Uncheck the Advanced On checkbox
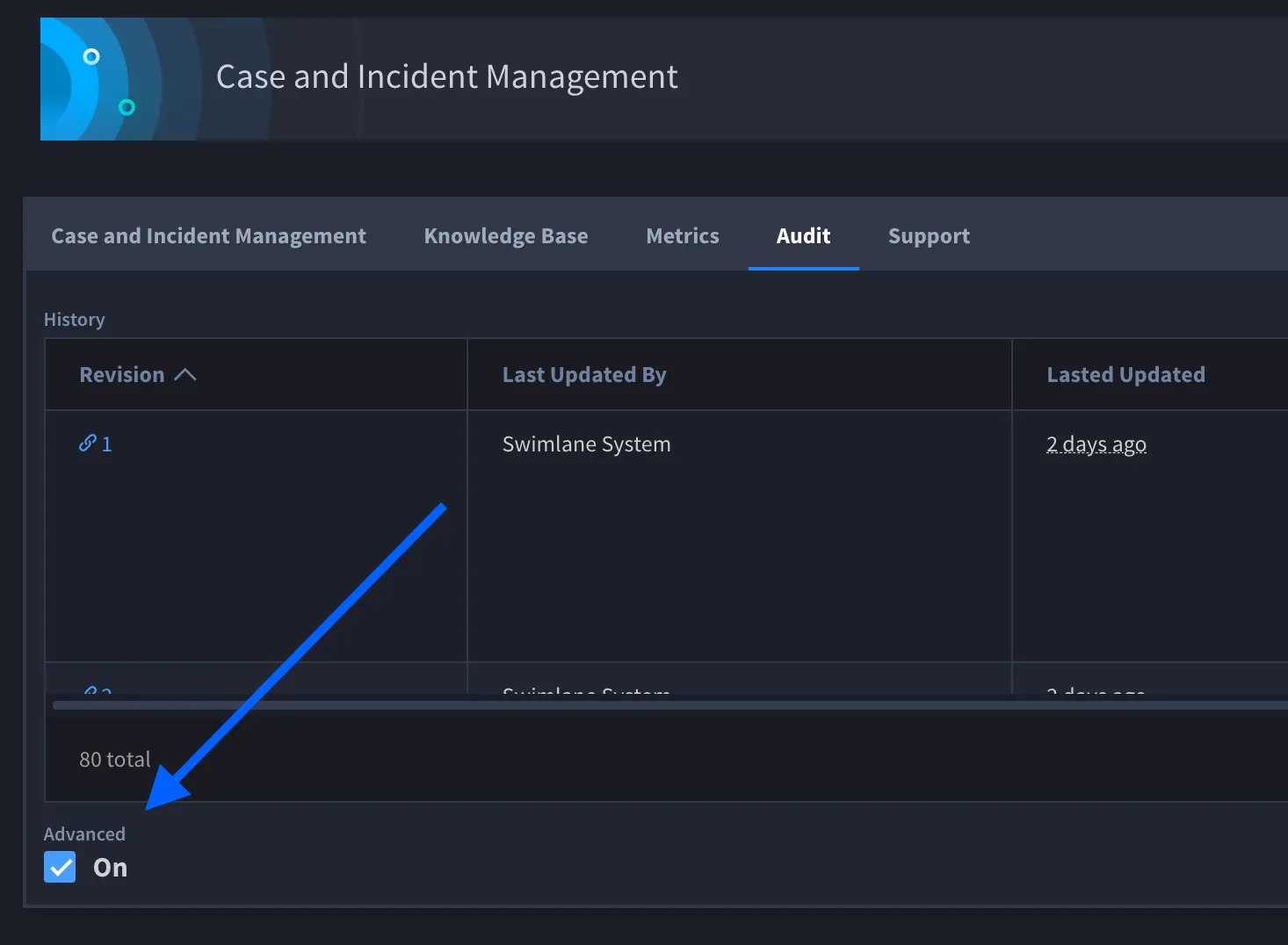1288x945 pixels. 60,868
